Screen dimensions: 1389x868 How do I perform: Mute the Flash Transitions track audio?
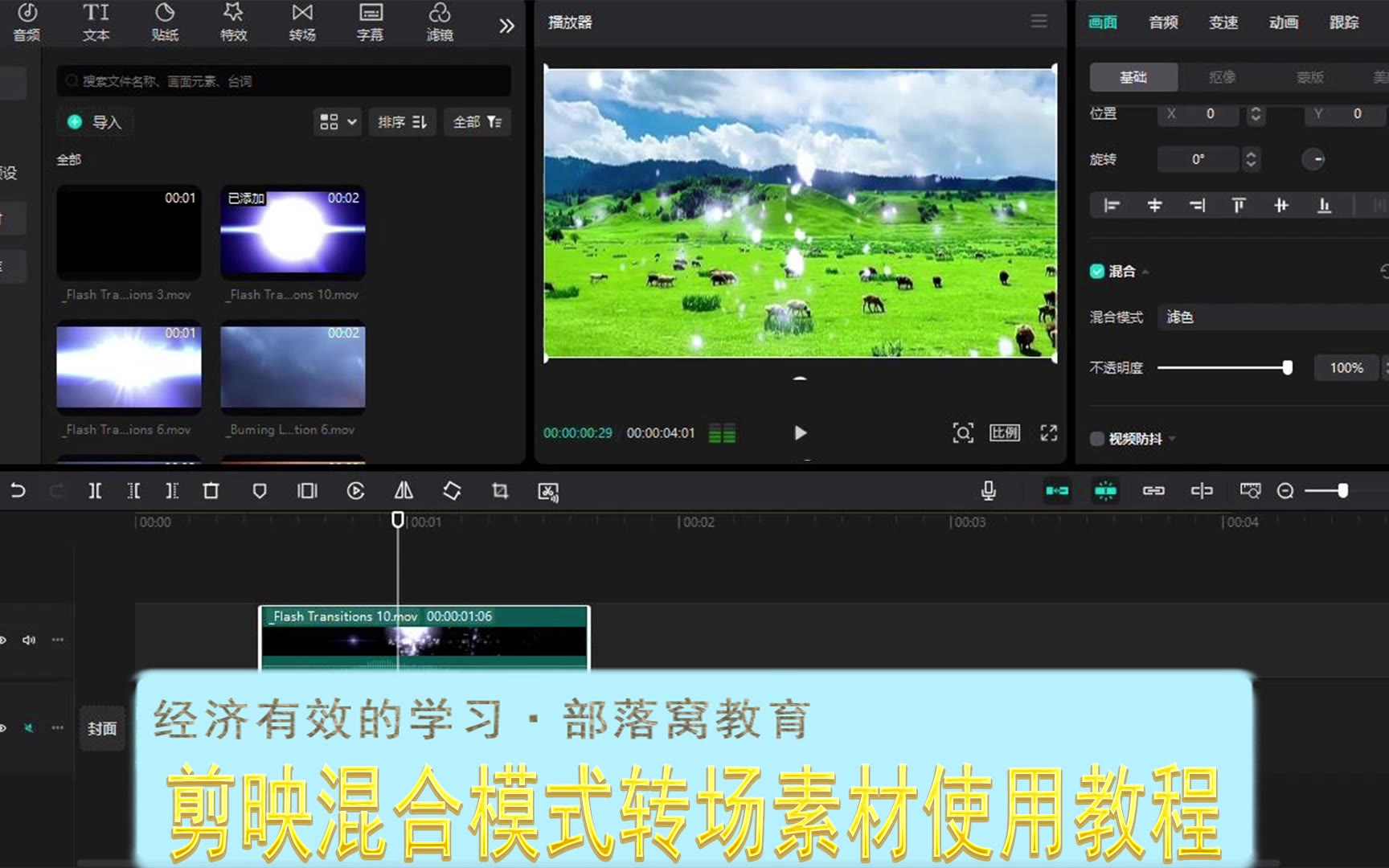pos(29,641)
